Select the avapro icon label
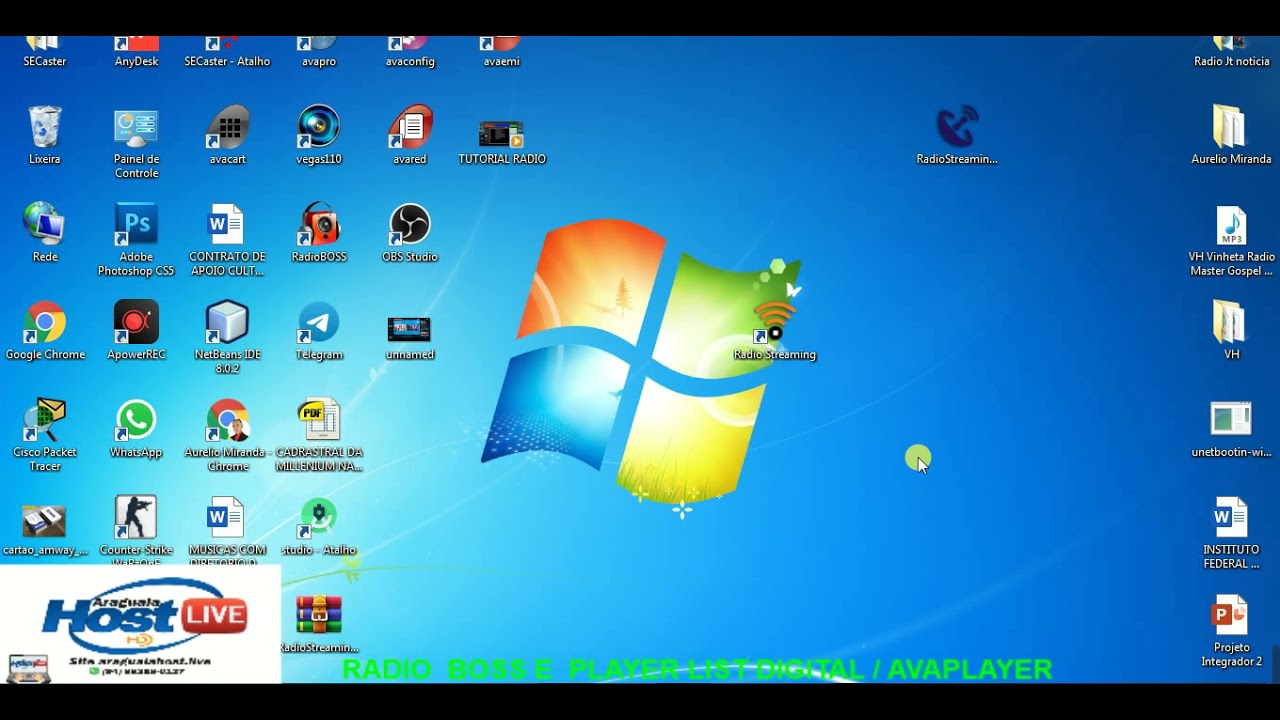The width and height of the screenshot is (1280, 720). point(319,61)
